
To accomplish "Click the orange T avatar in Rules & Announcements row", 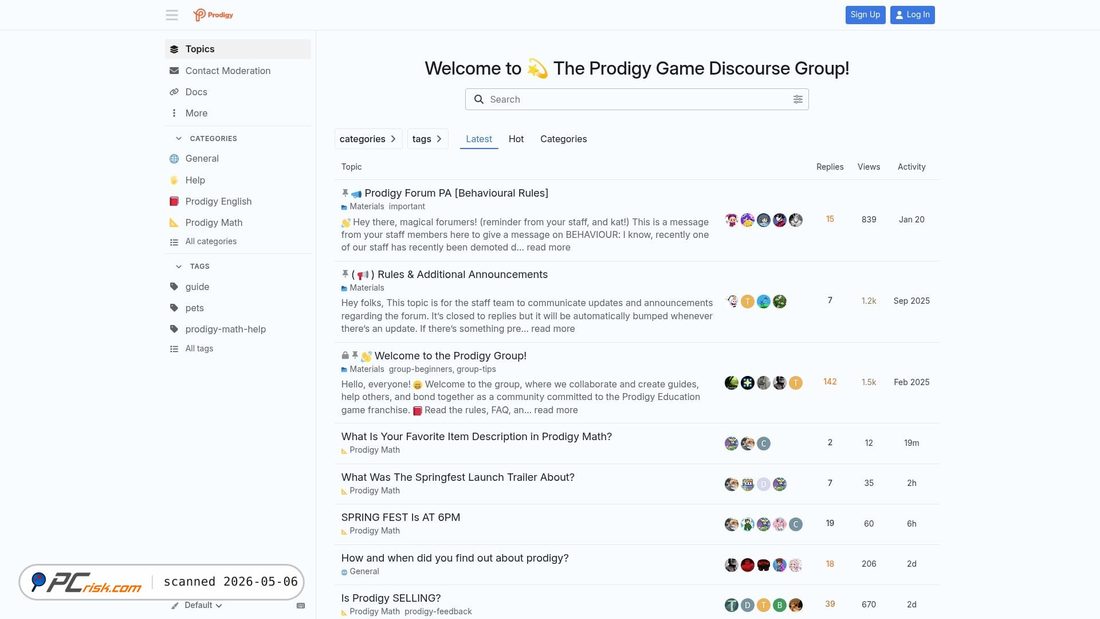I will tap(748, 301).
